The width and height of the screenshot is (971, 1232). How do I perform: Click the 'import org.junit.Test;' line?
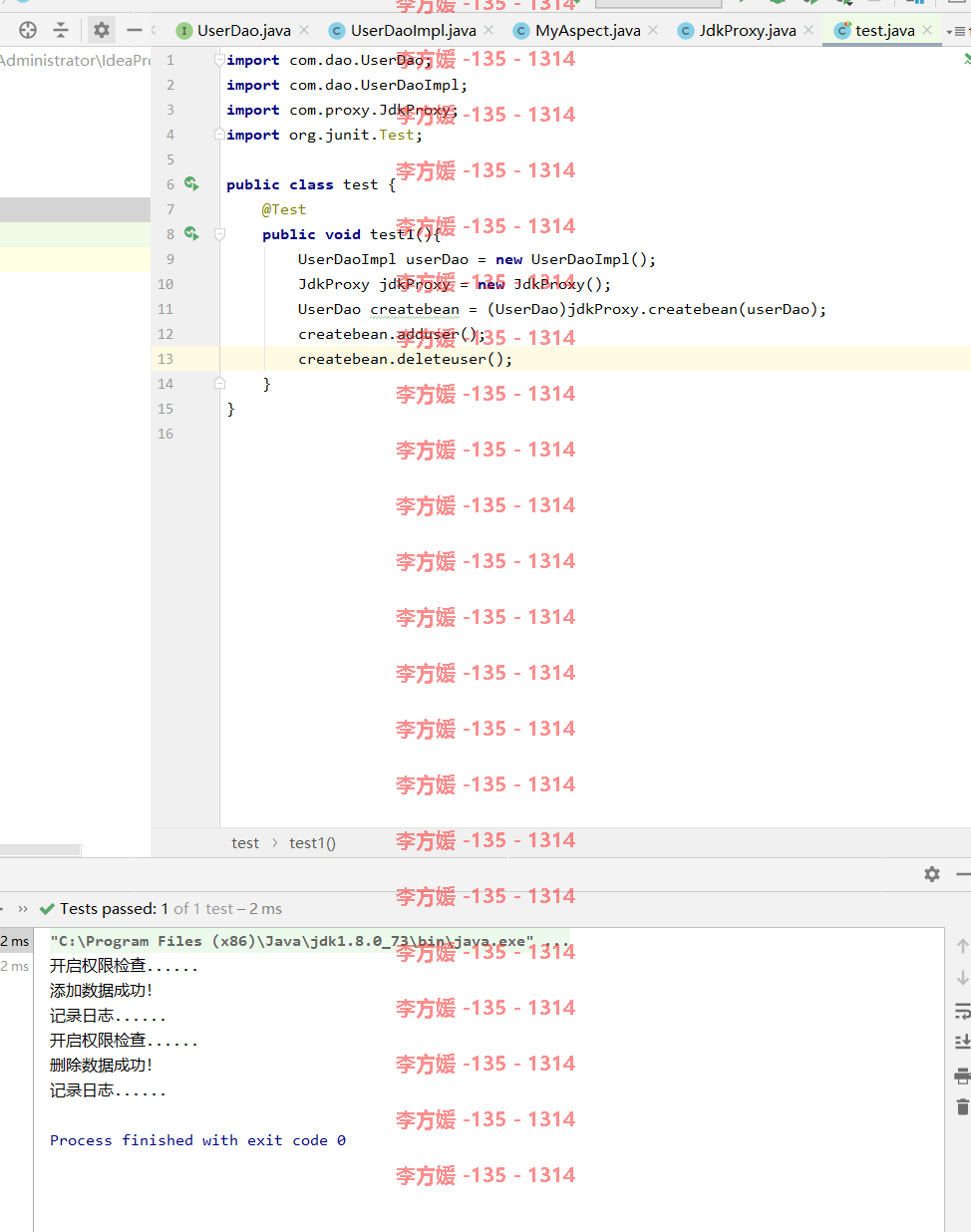(324, 135)
